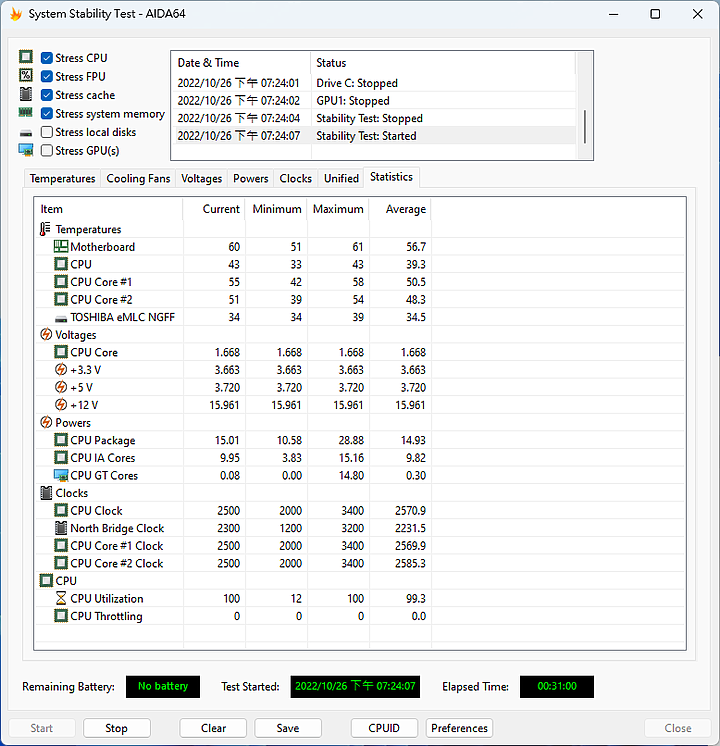Click the chip icon of CPU Core #2 temperature
This screenshot has width=720, height=746.
coord(61,299)
